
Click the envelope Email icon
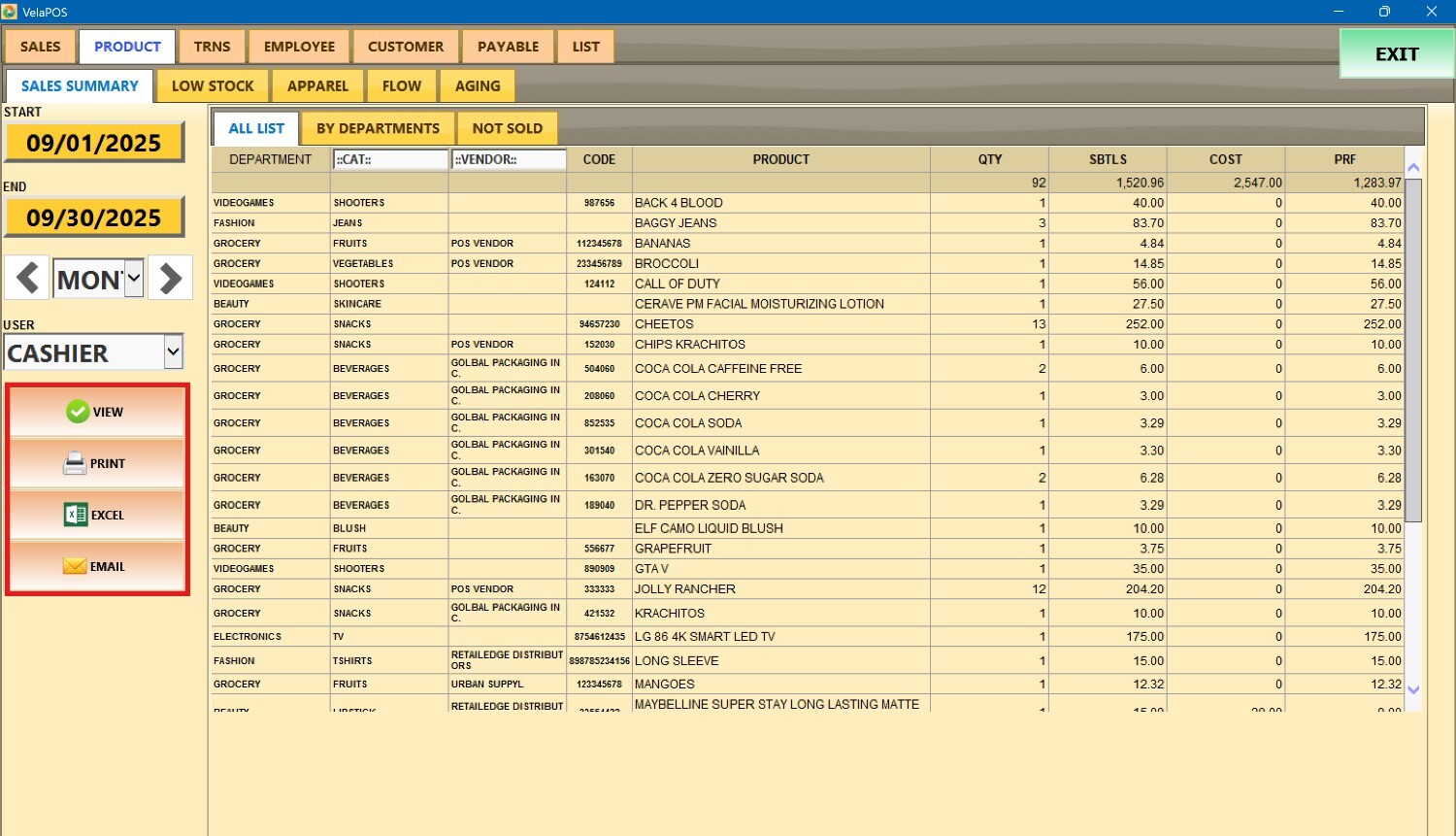coord(75,567)
